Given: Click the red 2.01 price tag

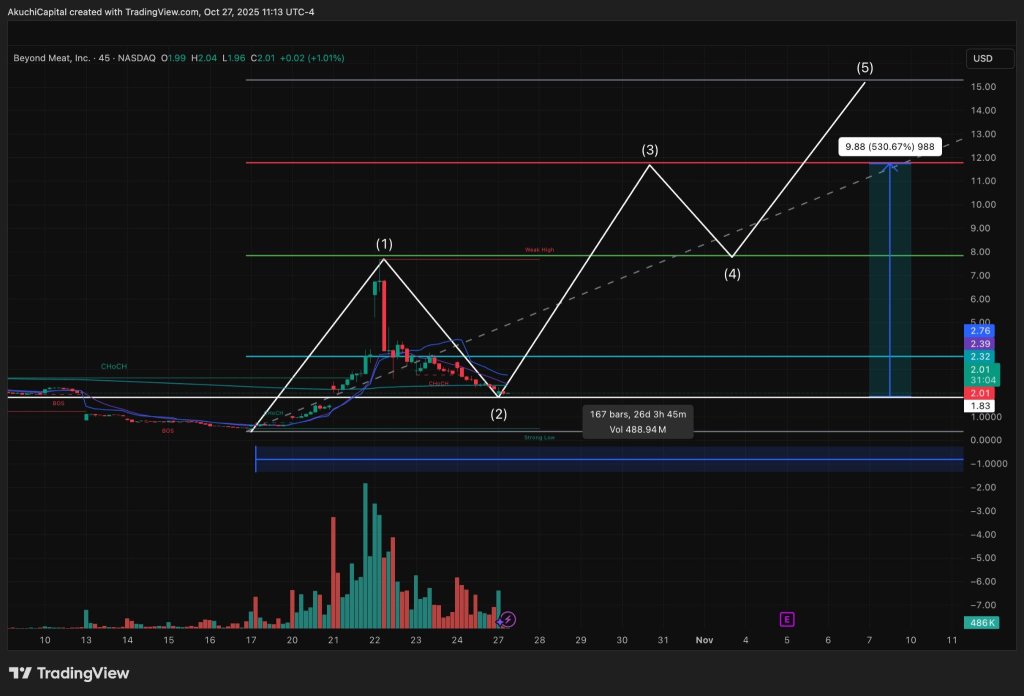Looking at the screenshot, I should tap(978, 393).
